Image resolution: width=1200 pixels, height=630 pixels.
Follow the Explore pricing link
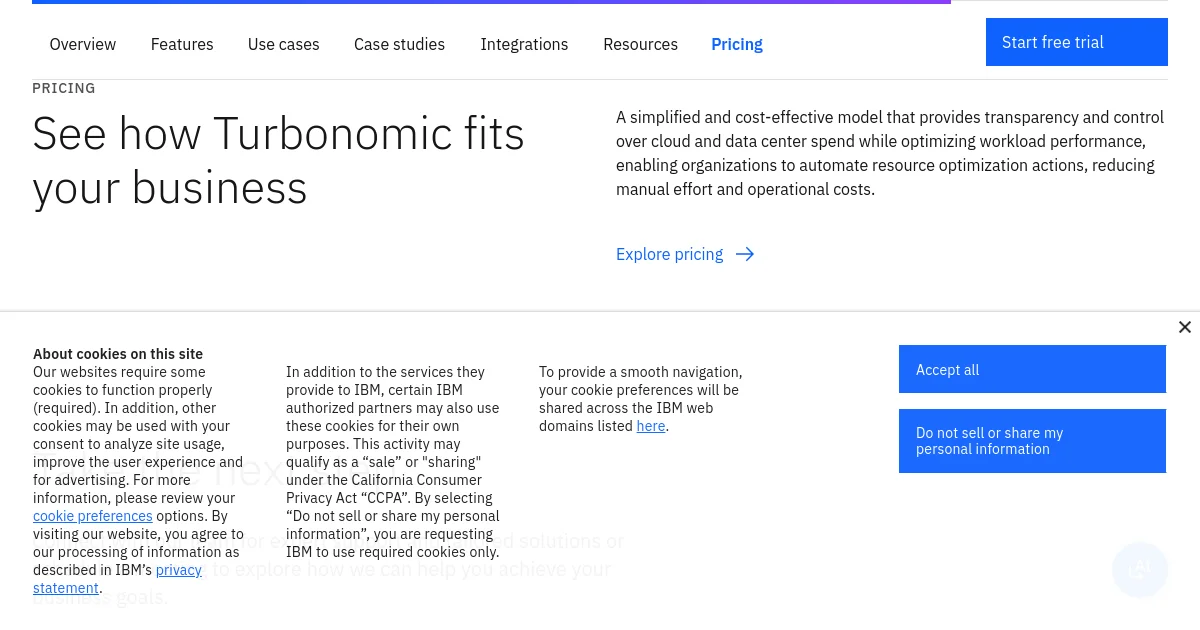[685, 254]
